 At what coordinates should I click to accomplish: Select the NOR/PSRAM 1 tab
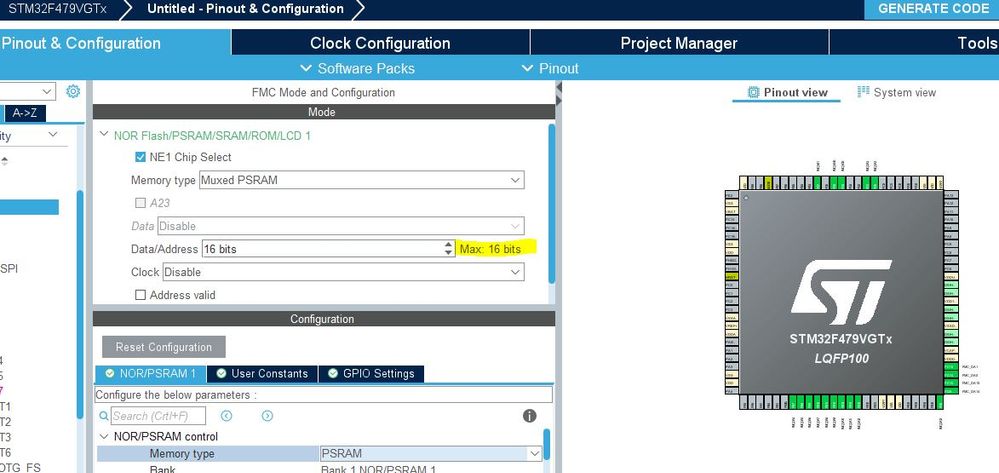(x=150, y=374)
